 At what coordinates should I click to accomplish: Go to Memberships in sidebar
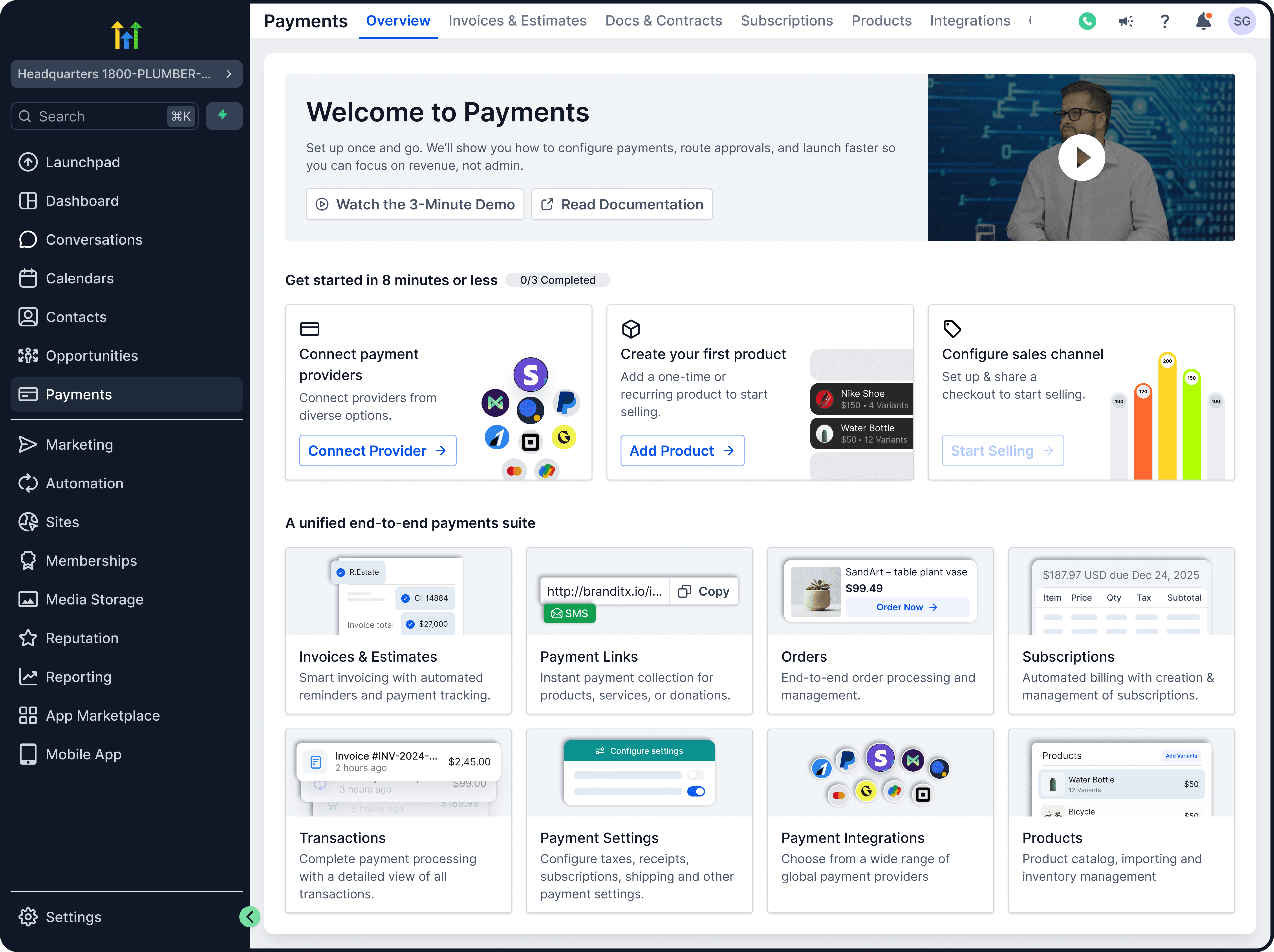tap(91, 560)
